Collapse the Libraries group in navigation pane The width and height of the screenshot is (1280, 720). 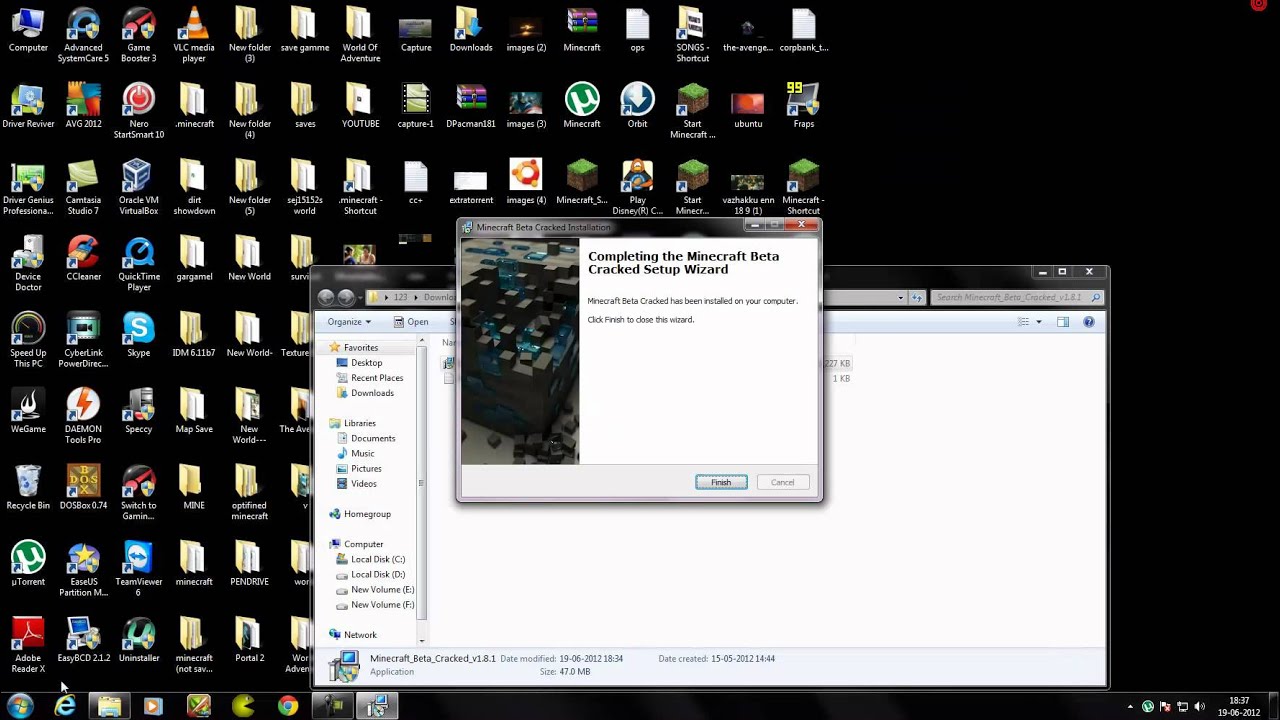[334, 423]
